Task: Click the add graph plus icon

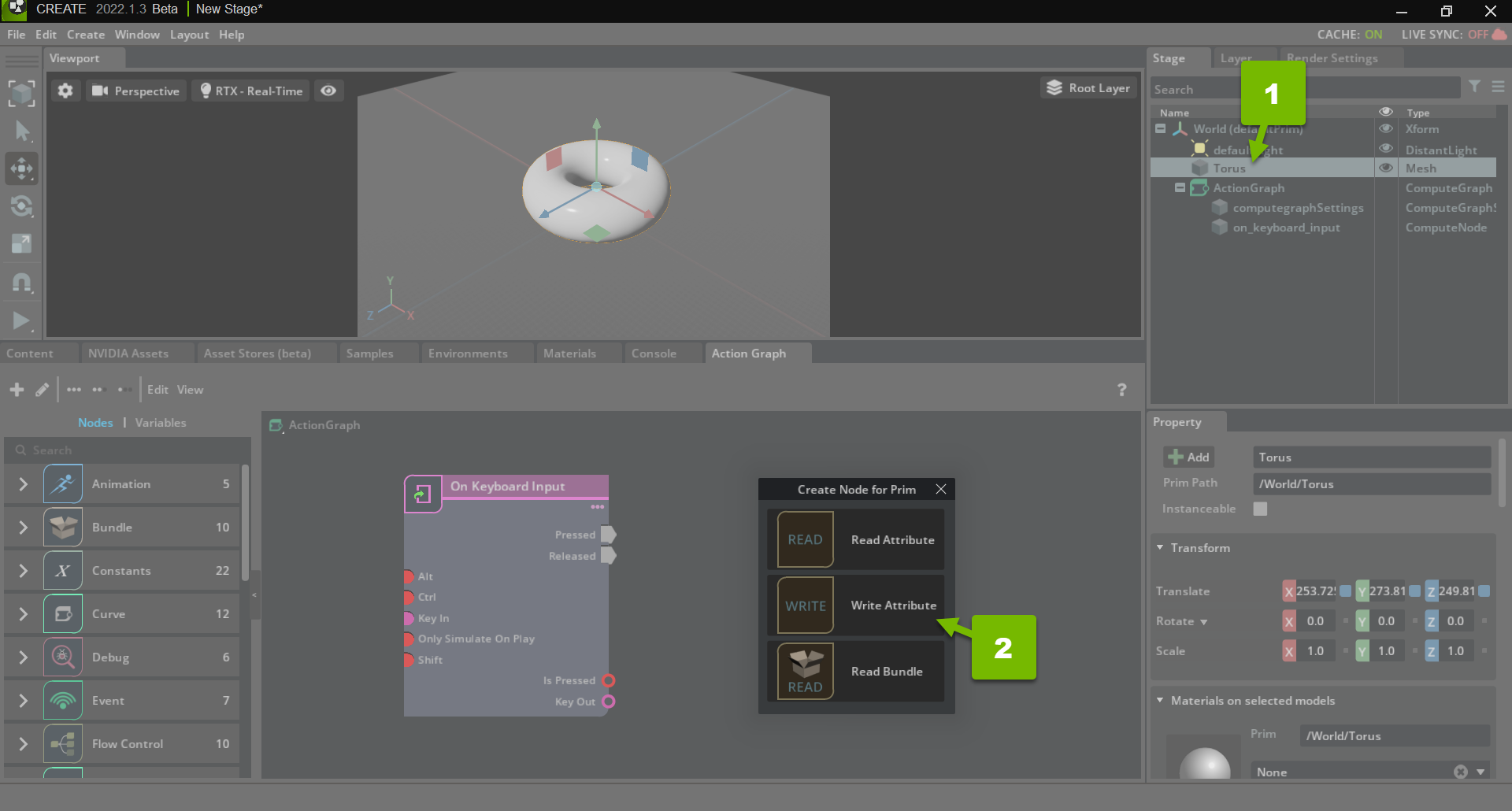Action: (17, 389)
